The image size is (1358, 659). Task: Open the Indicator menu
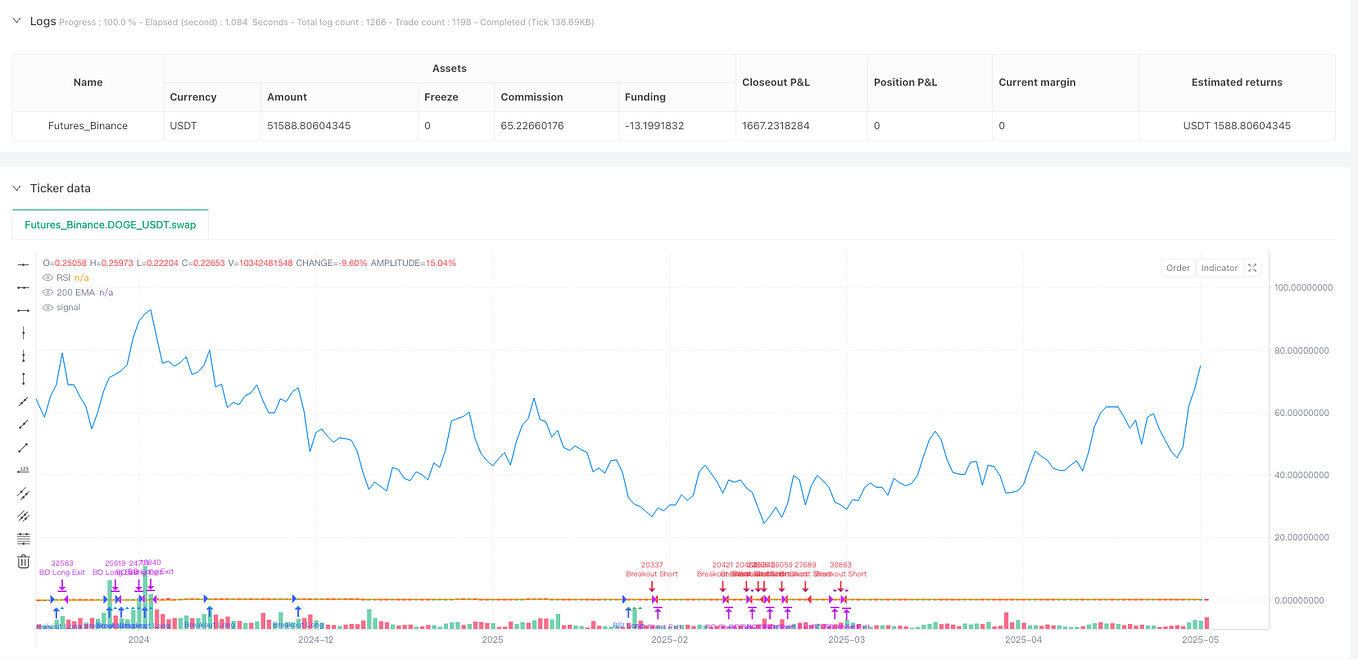1219,267
